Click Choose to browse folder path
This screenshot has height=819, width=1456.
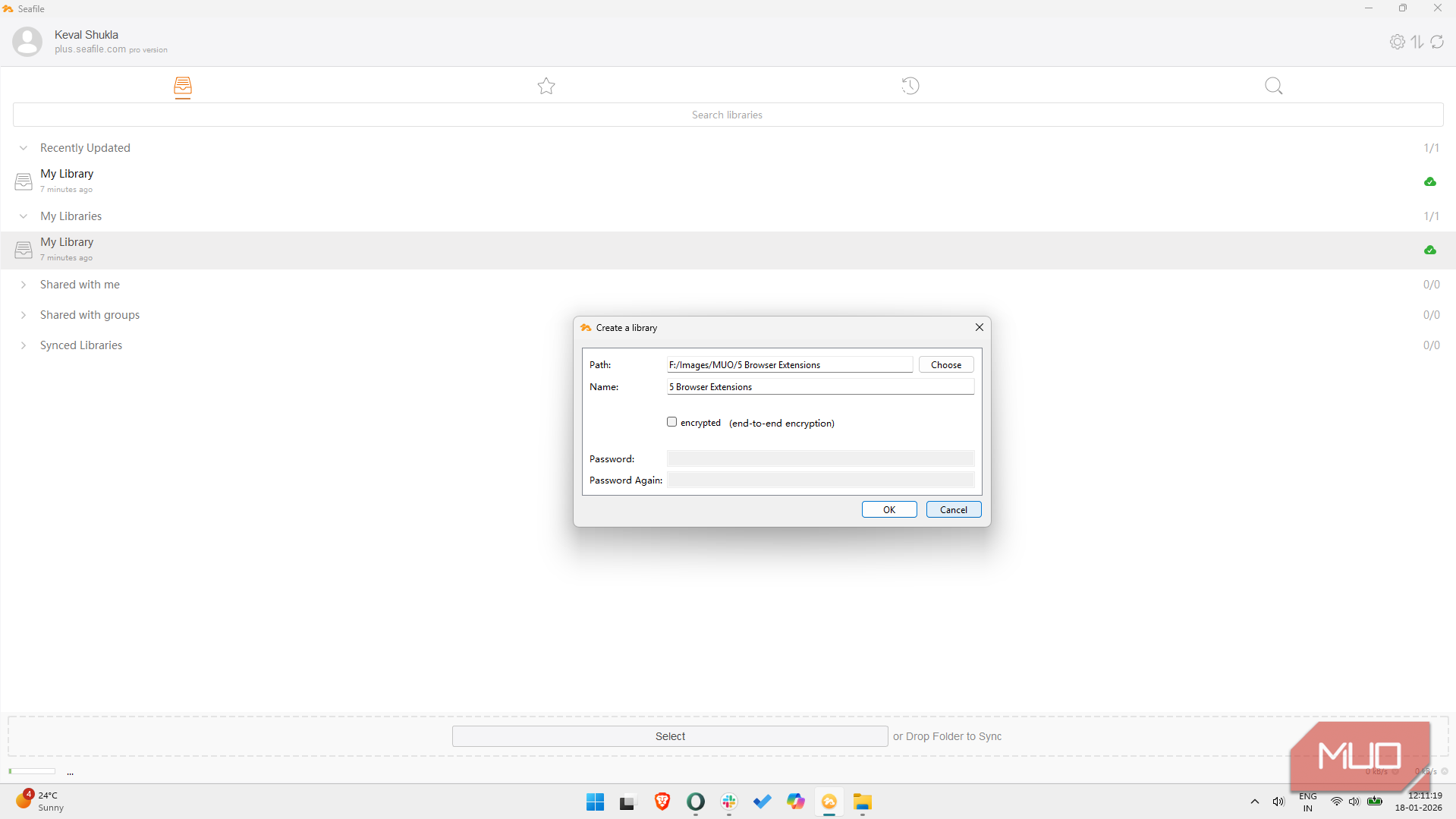click(x=946, y=364)
